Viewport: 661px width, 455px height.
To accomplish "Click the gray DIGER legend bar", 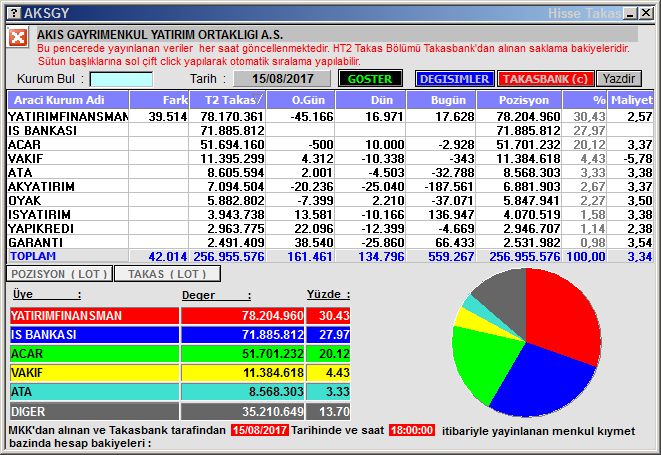I will point(94,411).
